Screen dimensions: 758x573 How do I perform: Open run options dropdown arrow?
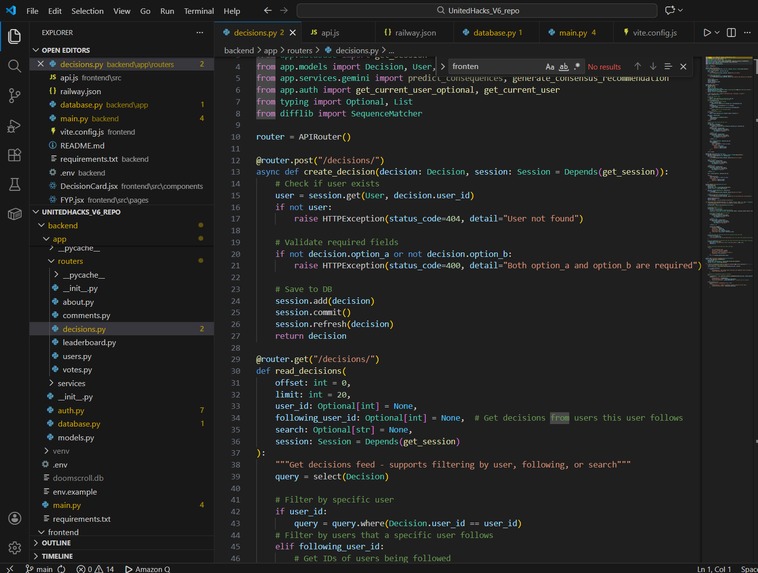[717, 32]
